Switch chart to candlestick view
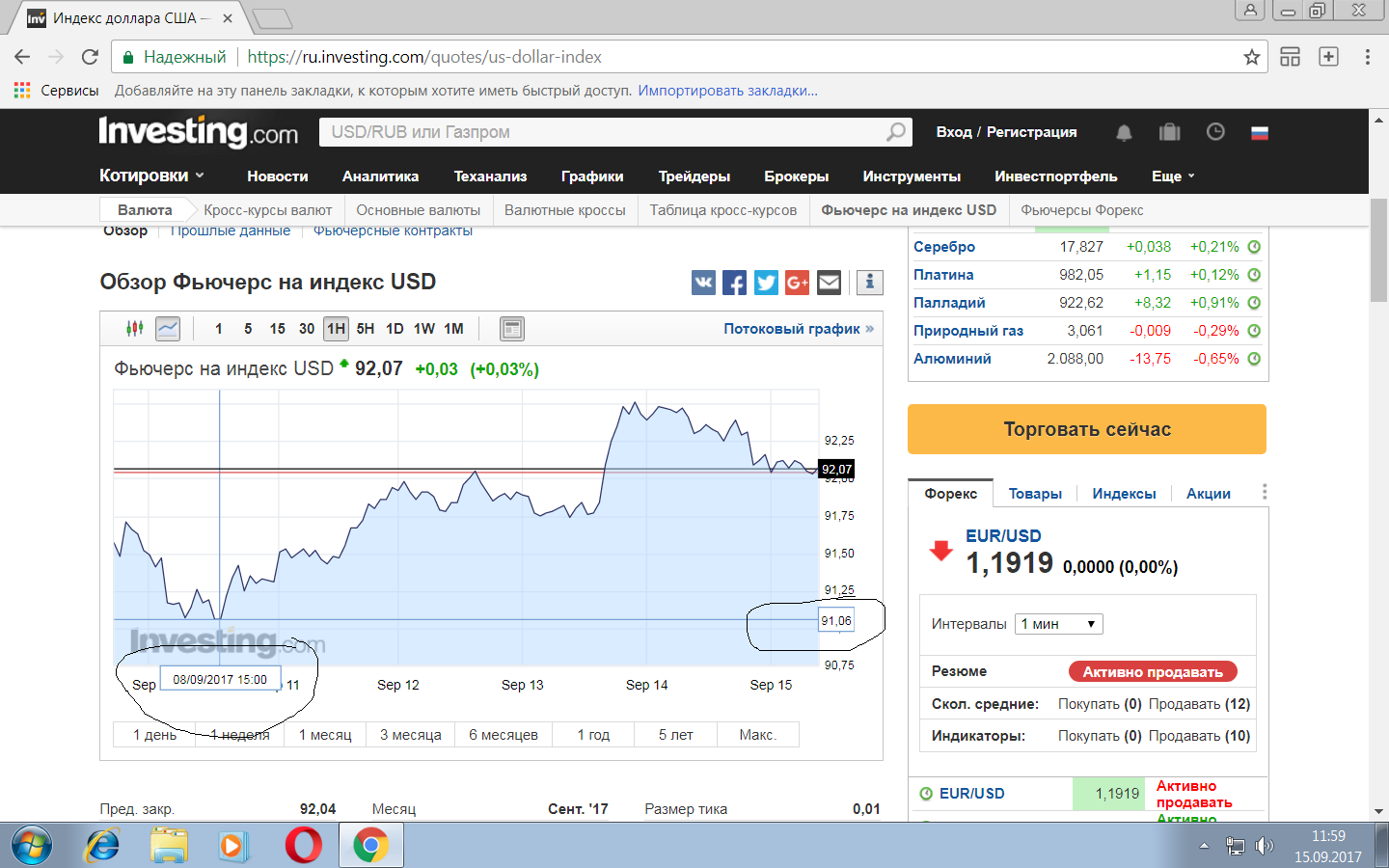This screenshot has width=1389, height=868. click(135, 329)
